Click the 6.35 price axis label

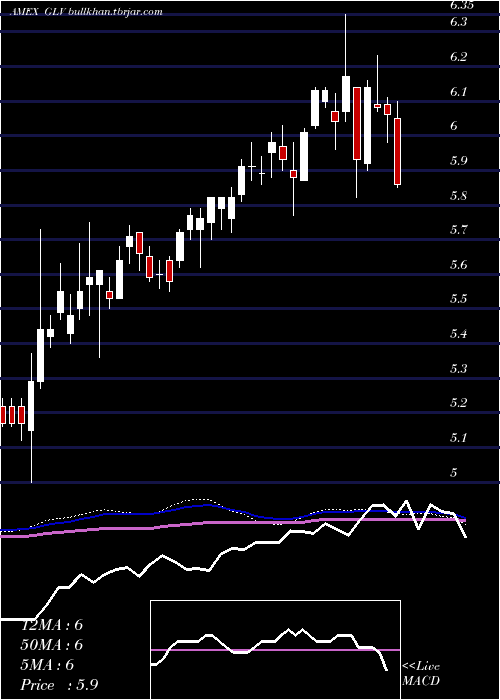pos(462,5)
